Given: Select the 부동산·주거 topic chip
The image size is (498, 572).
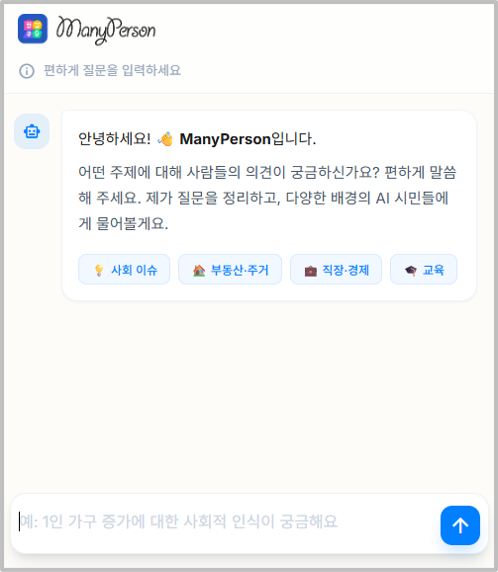Looking at the screenshot, I should [x=230, y=270].
